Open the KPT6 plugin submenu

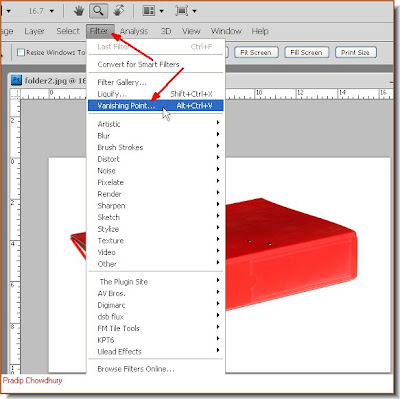click(155, 340)
